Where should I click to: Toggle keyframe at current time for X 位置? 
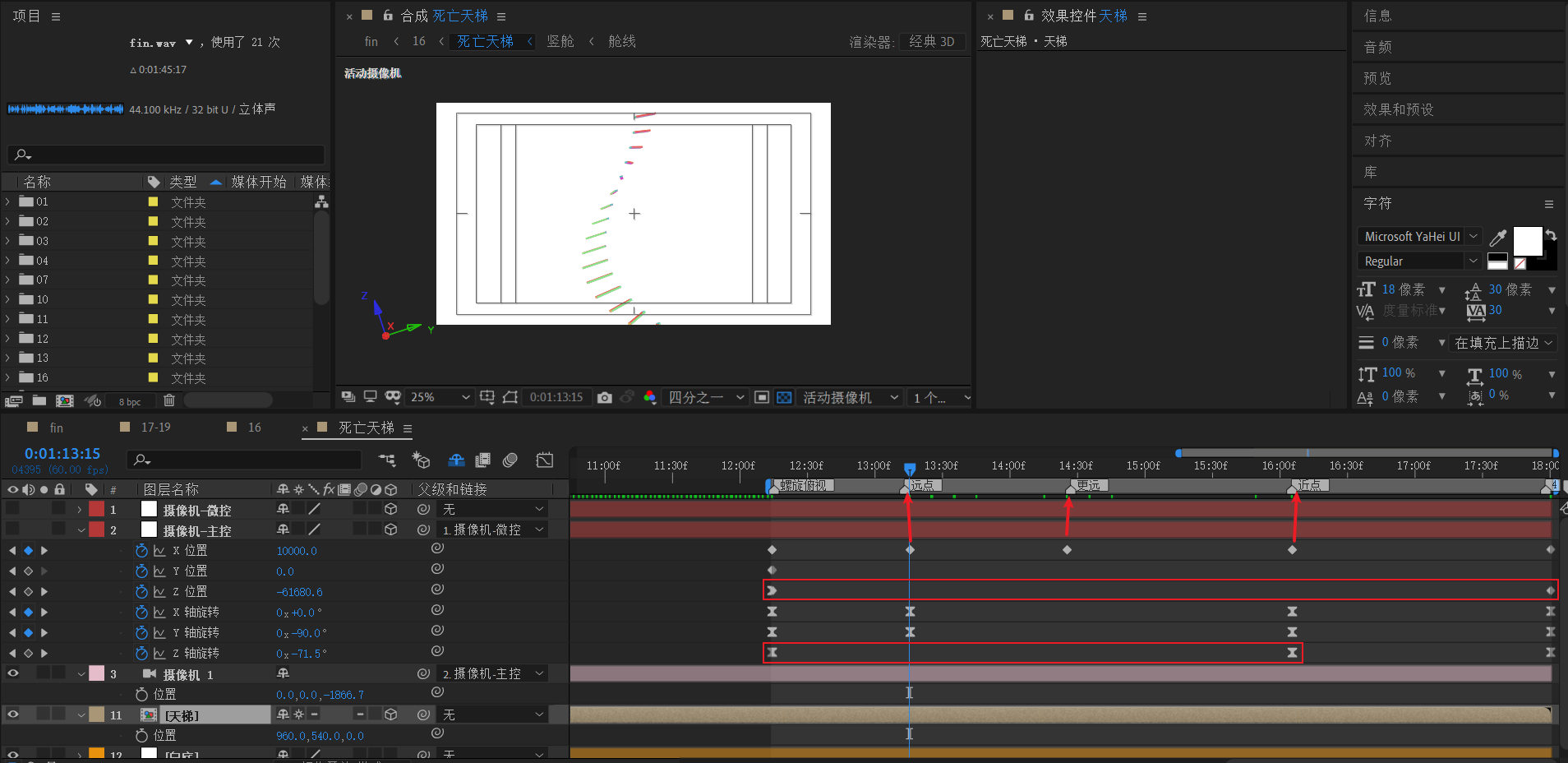[x=28, y=550]
